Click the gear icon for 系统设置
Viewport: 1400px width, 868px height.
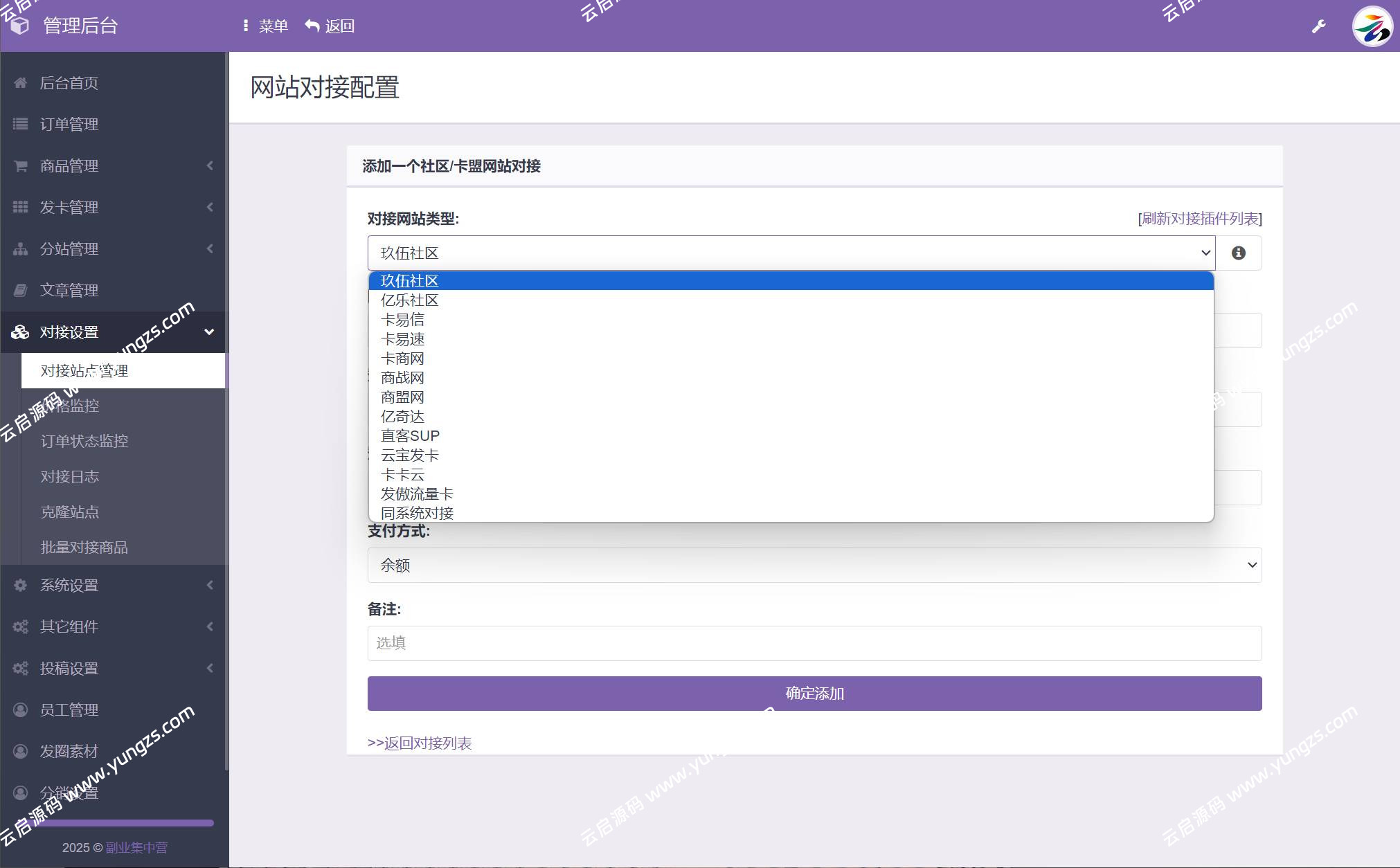click(x=20, y=585)
